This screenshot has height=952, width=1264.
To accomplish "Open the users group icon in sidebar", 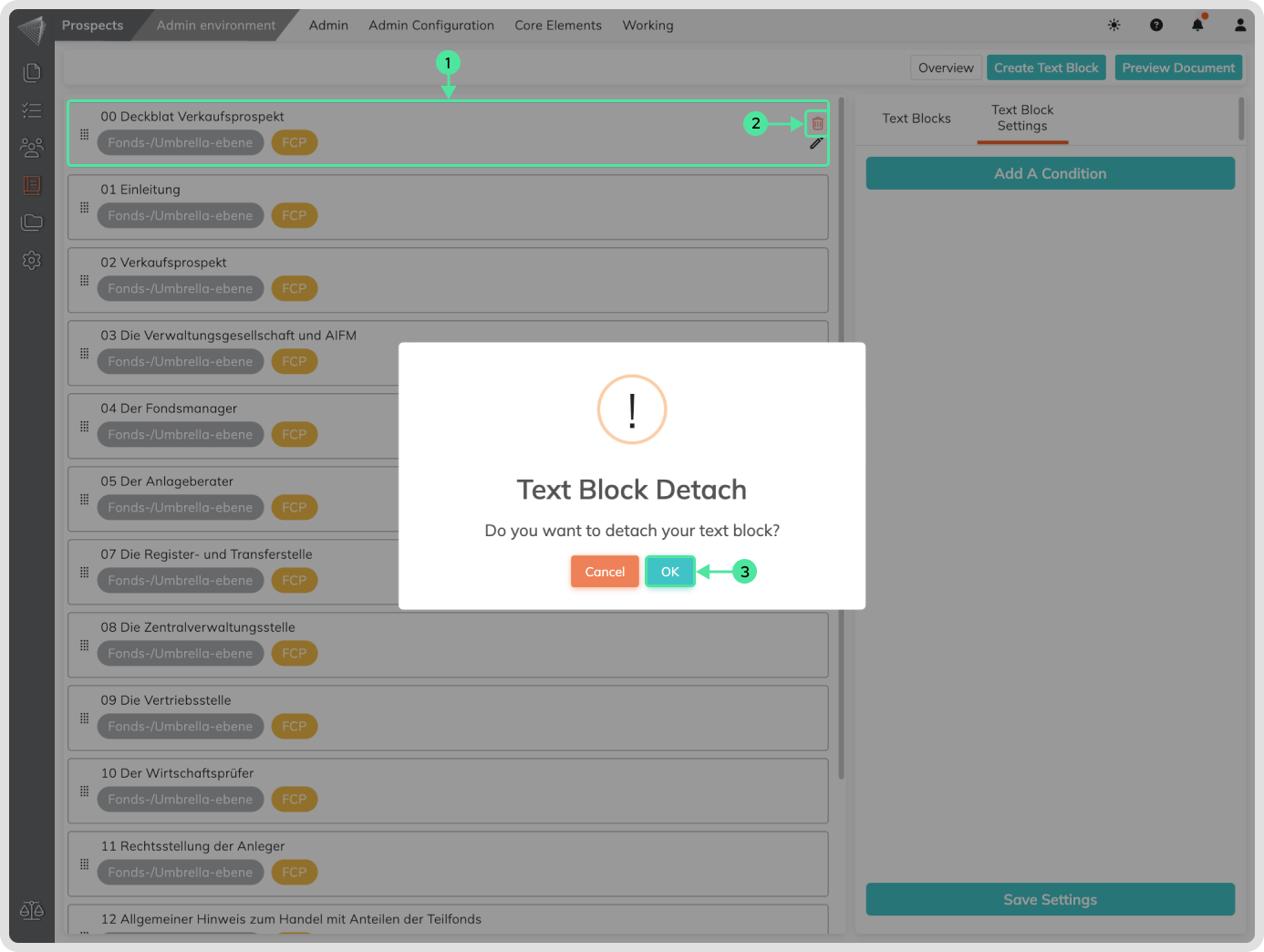I will [32, 148].
